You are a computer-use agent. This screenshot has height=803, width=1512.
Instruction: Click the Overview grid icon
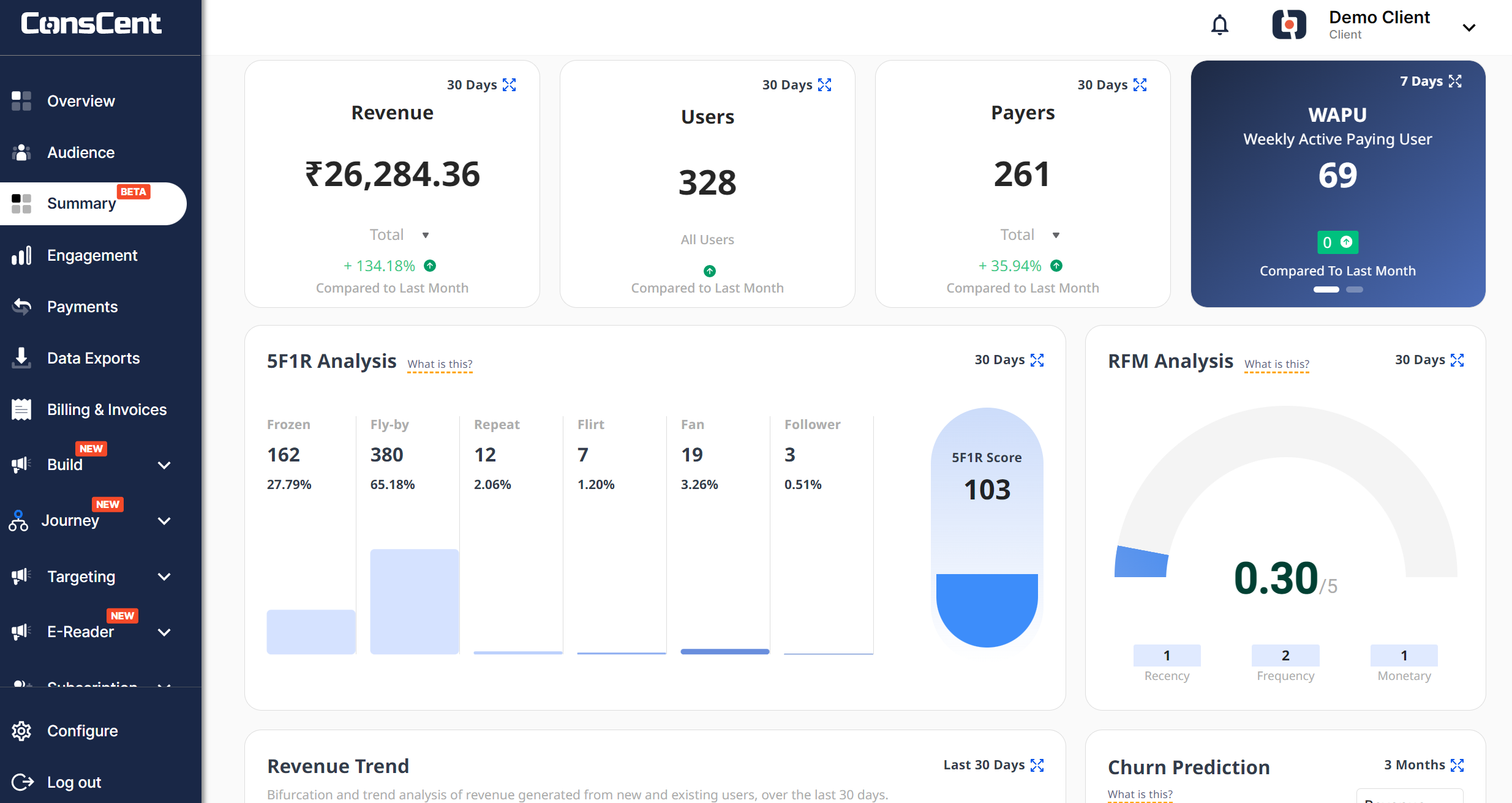(x=21, y=101)
